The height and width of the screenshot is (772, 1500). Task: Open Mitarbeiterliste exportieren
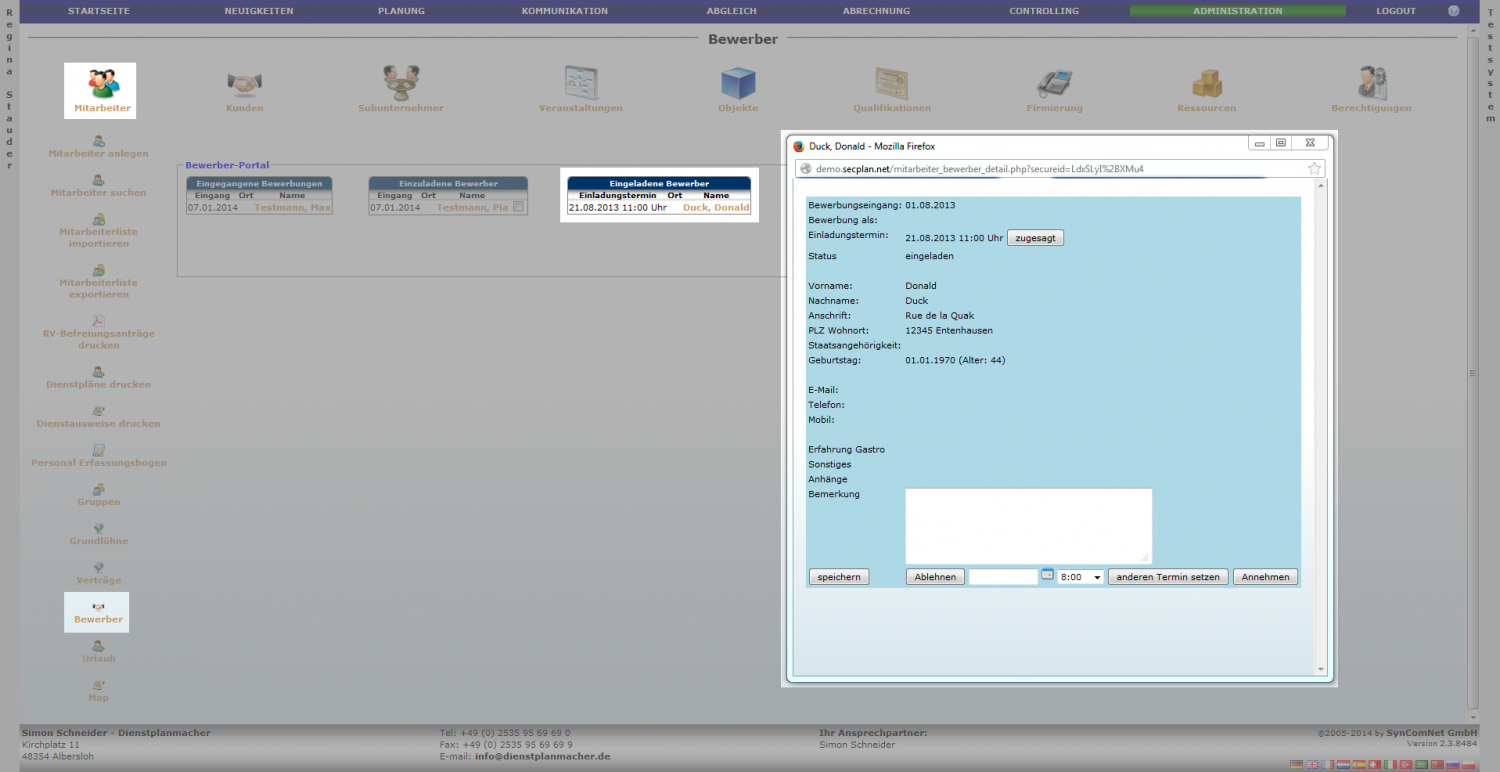pyautogui.click(x=98, y=288)
